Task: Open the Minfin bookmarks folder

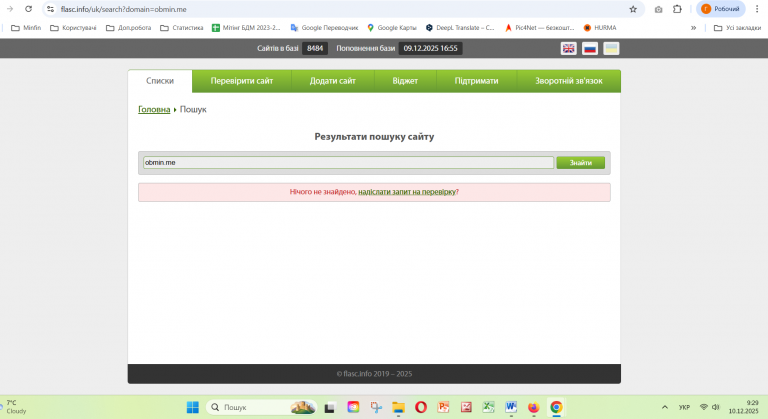Action: (x=26, y=28)
